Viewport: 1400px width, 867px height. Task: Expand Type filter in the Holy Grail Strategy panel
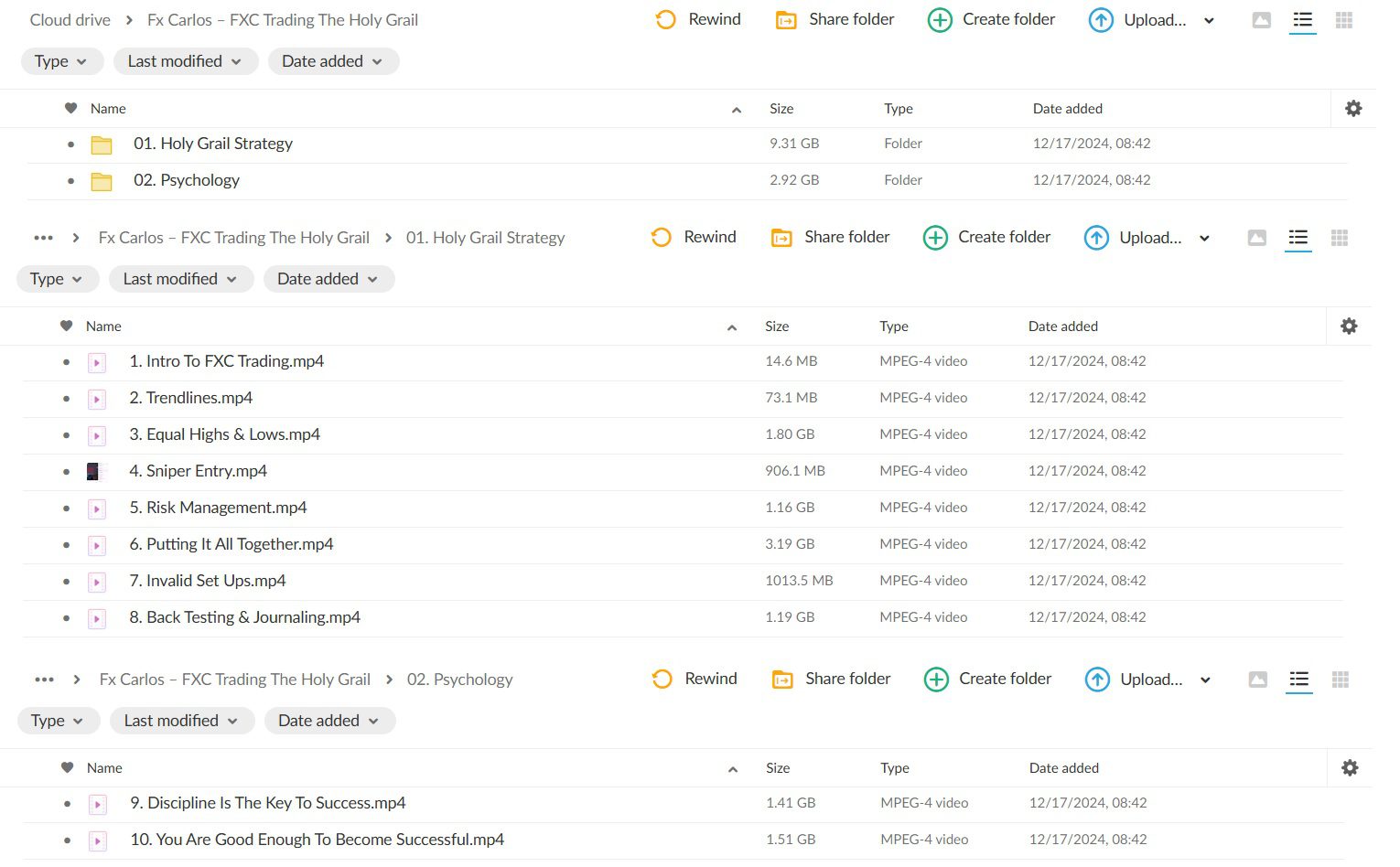tap(57, 279)
